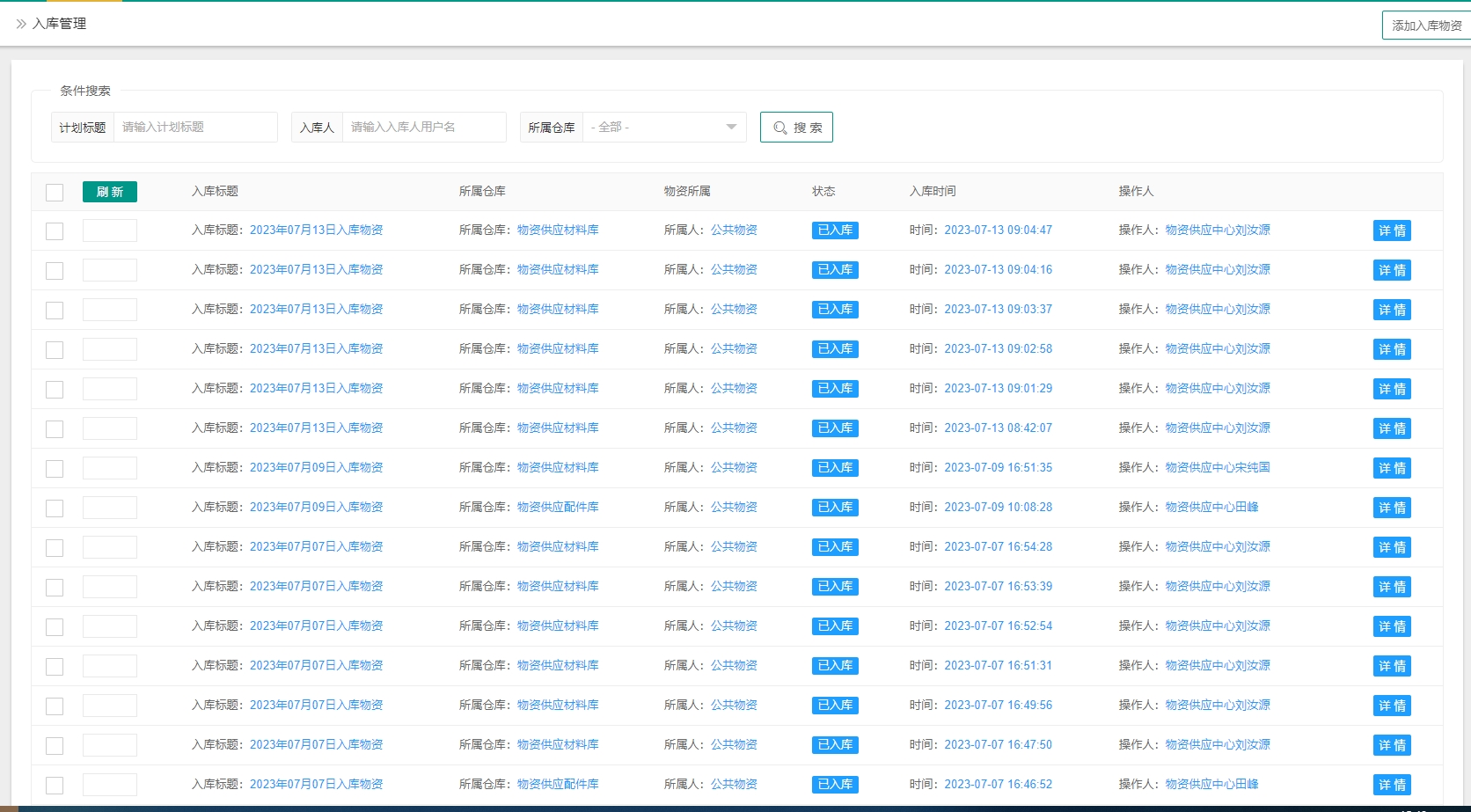1471x812 pixels.
Task: Click operator 物资供应中心田峰 in row 10:08:28
Action: click(1211, 508)
